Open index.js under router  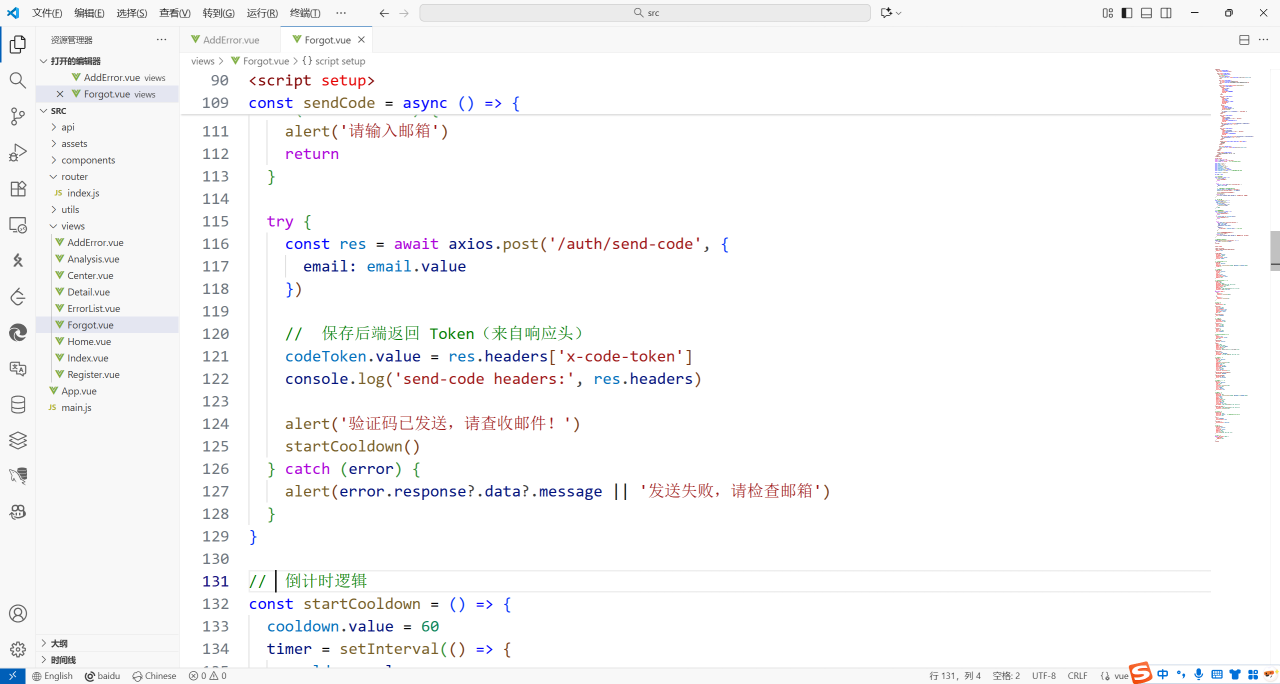[x=107, y=193]
